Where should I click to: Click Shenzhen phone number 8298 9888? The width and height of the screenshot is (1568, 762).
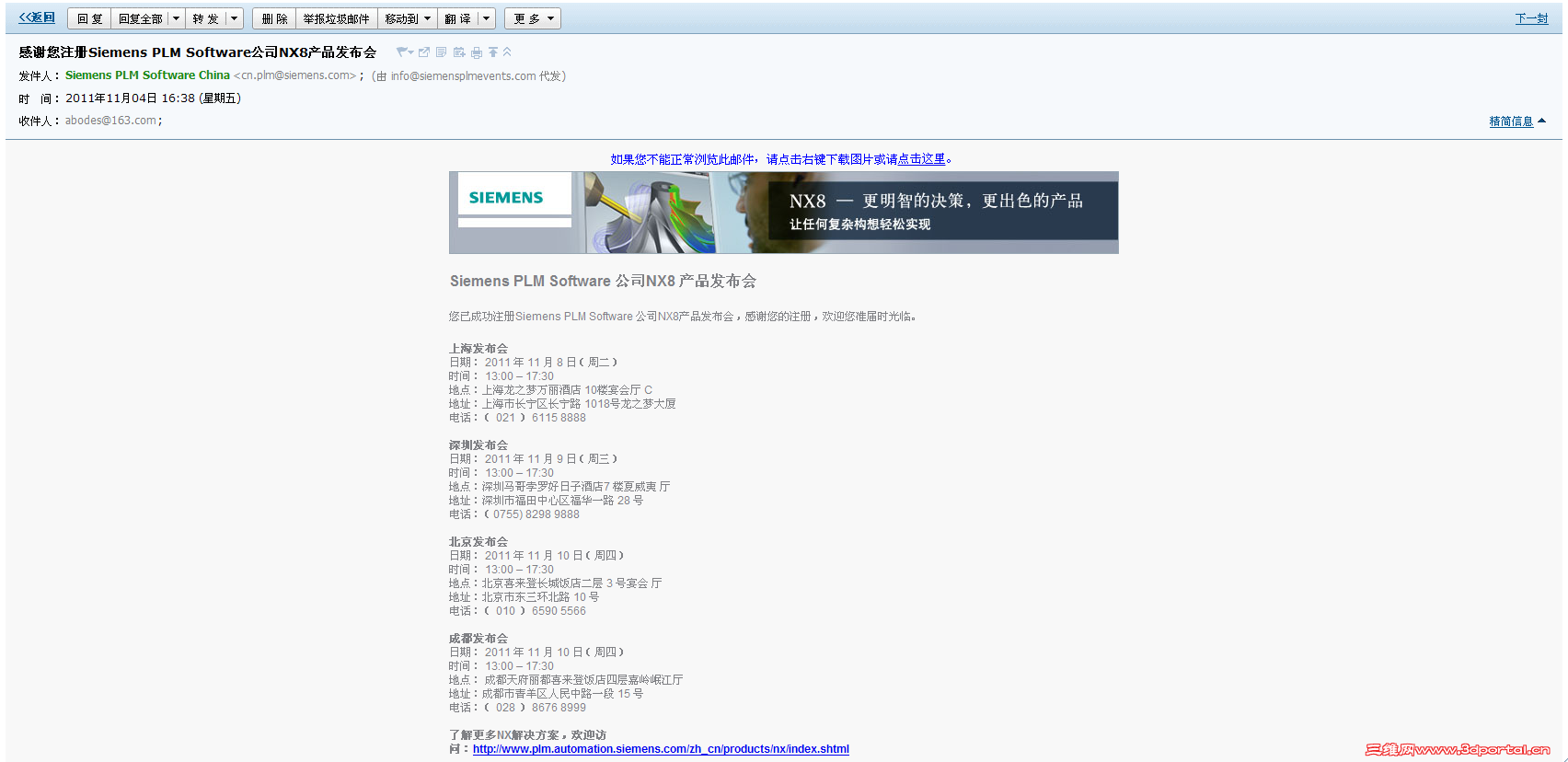[x=552, y=514]
